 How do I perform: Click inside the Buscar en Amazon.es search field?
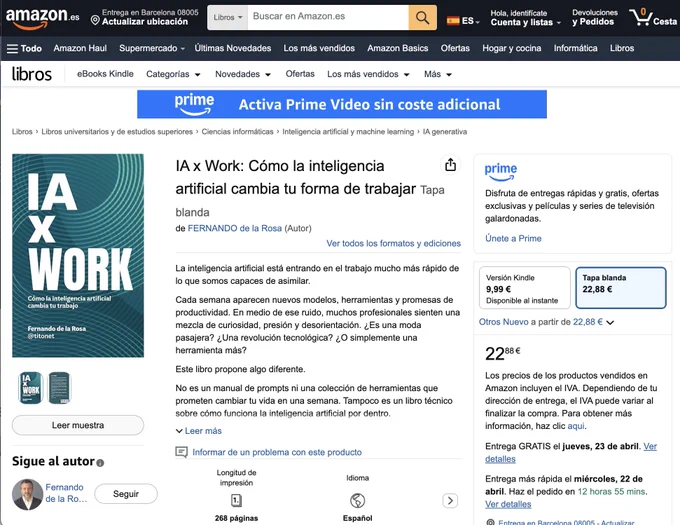(x=328, y=17)
